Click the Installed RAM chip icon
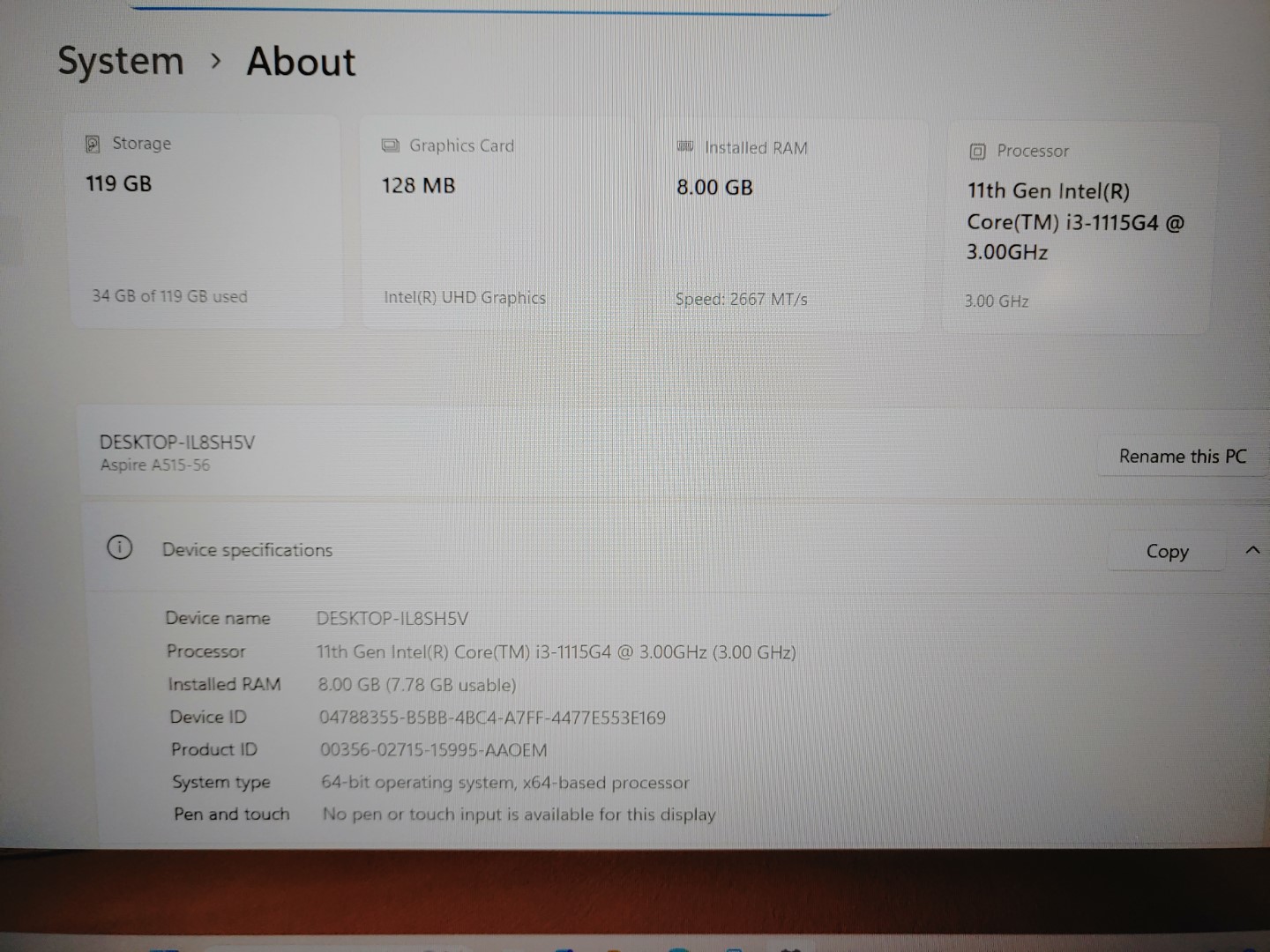 point(685,146)
